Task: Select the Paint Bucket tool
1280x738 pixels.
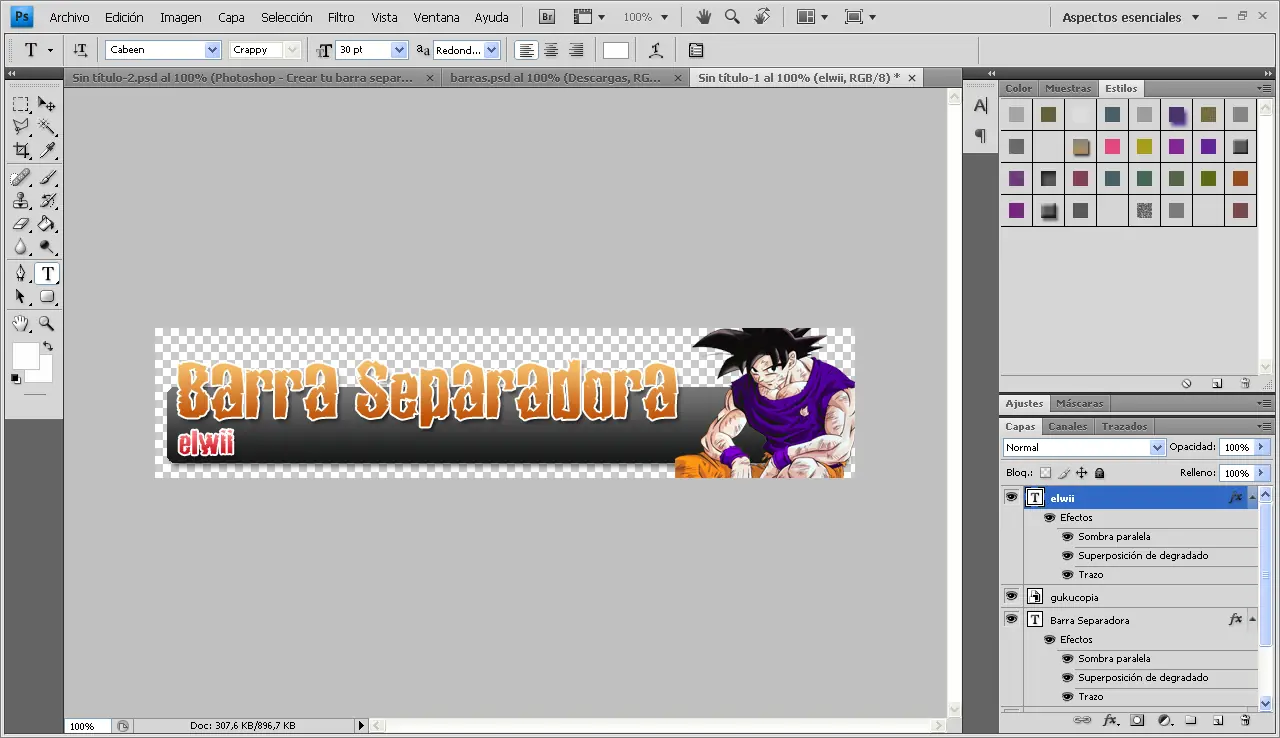Action: pos(47,224)
